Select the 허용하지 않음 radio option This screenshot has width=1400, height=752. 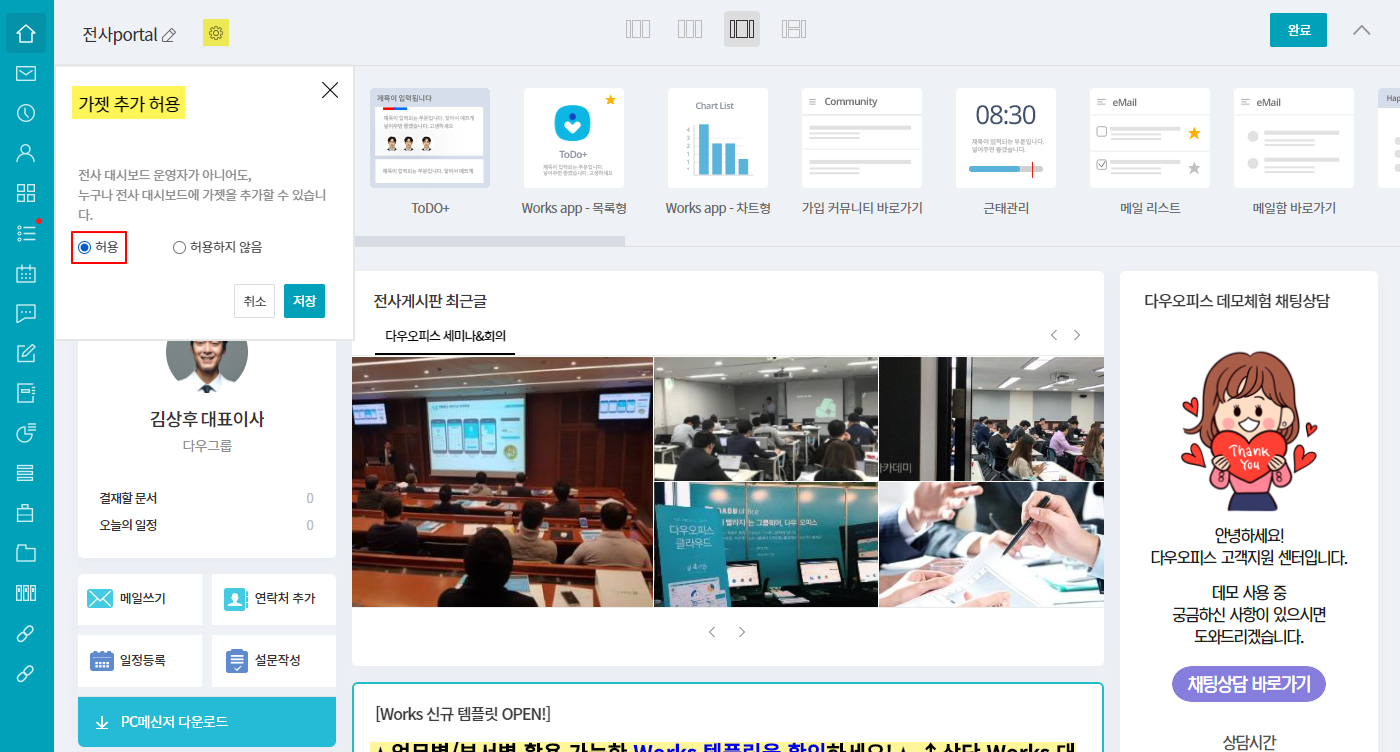click(x=179, y=247)
